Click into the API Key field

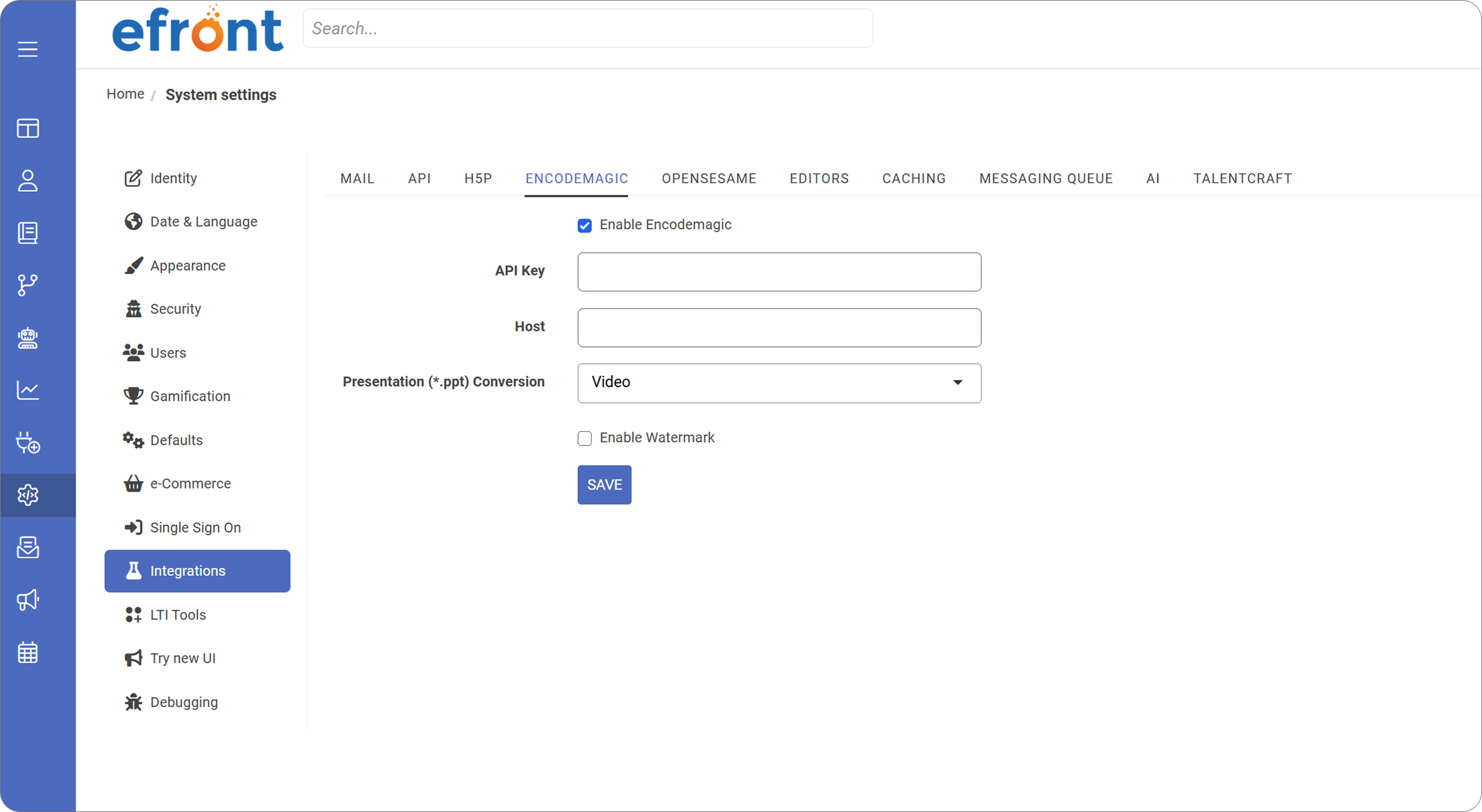779,272
